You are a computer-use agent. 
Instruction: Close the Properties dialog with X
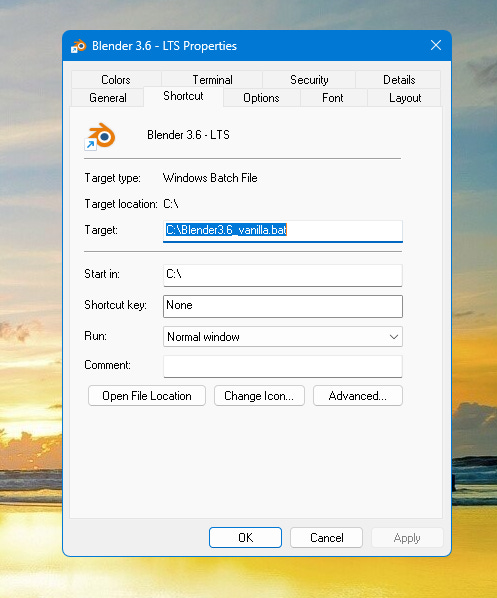point(436,45)
